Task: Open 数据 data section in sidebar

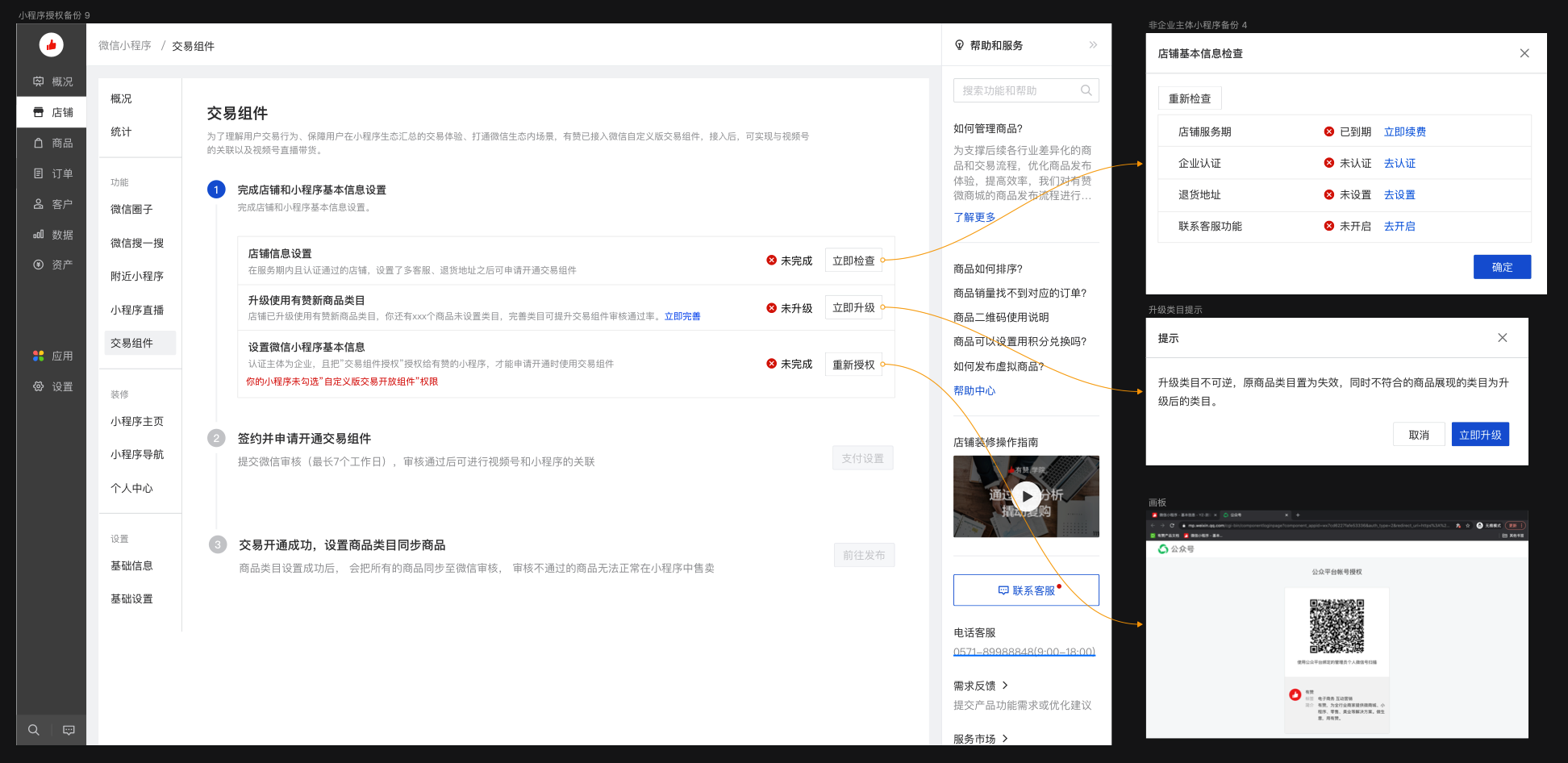Action: pyautogui.click(x=52, y=235)
